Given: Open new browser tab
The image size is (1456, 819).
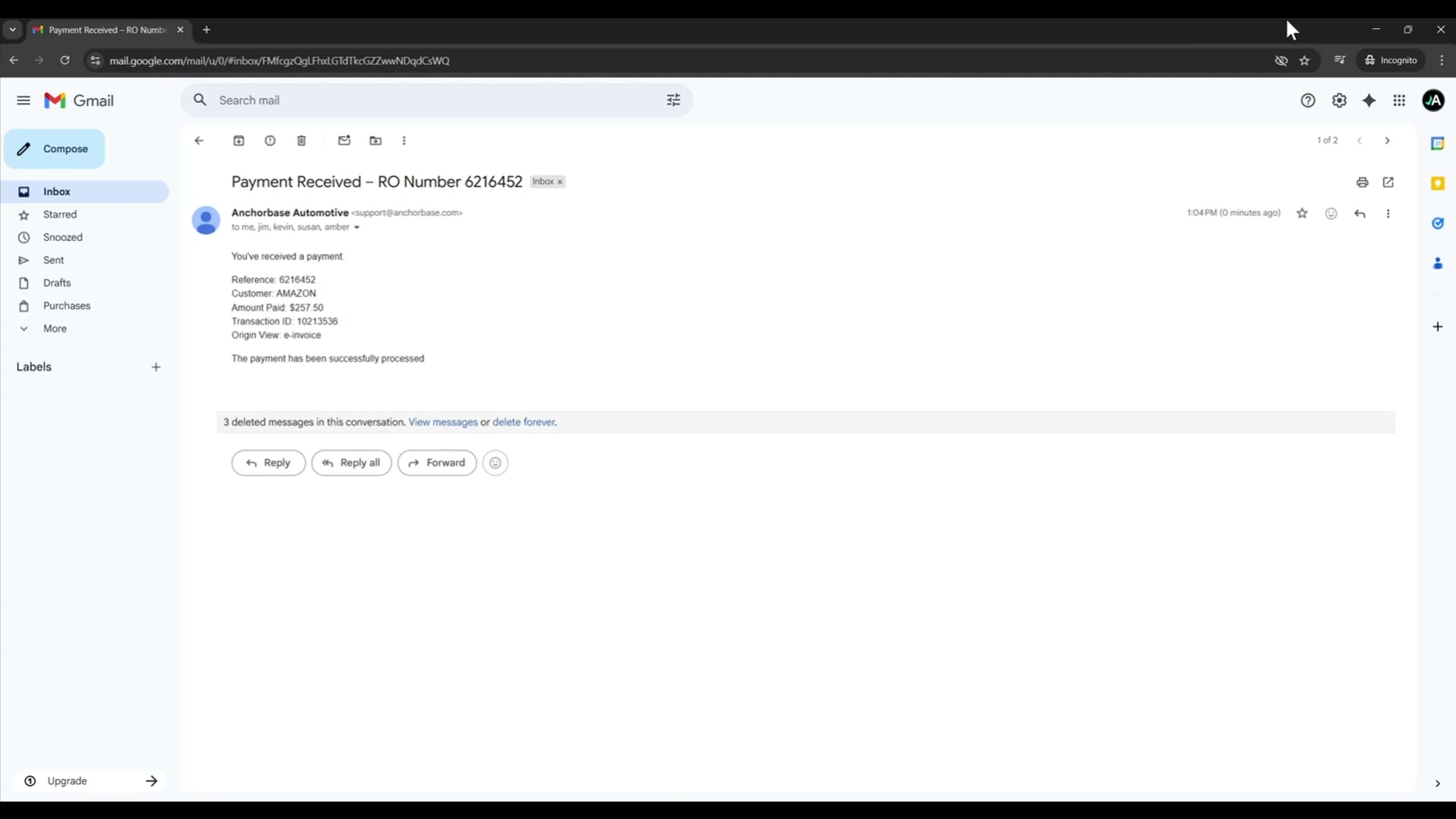Looking at the screenshot, I should (206, 30).
